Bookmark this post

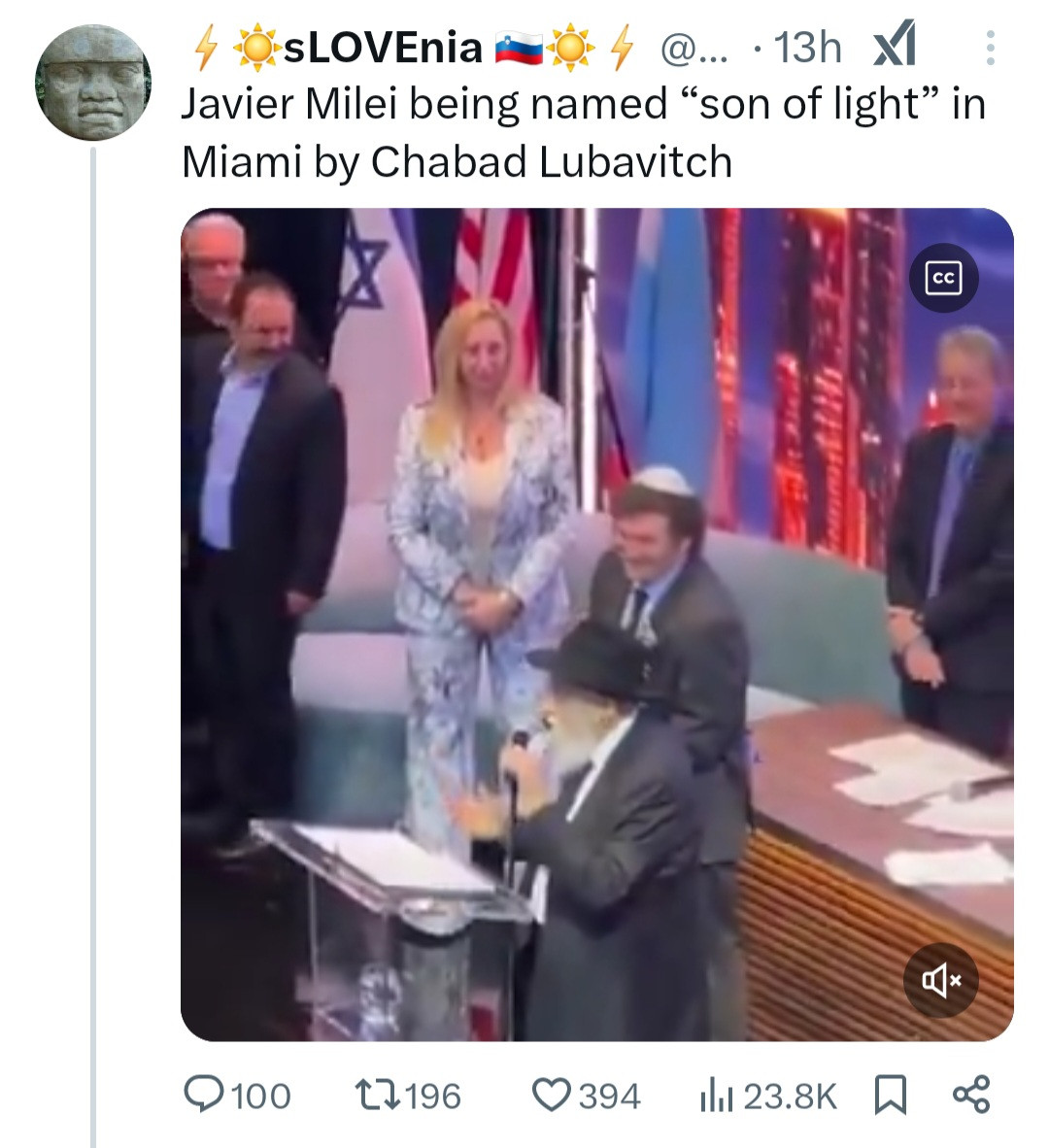tap(890, 1095)
